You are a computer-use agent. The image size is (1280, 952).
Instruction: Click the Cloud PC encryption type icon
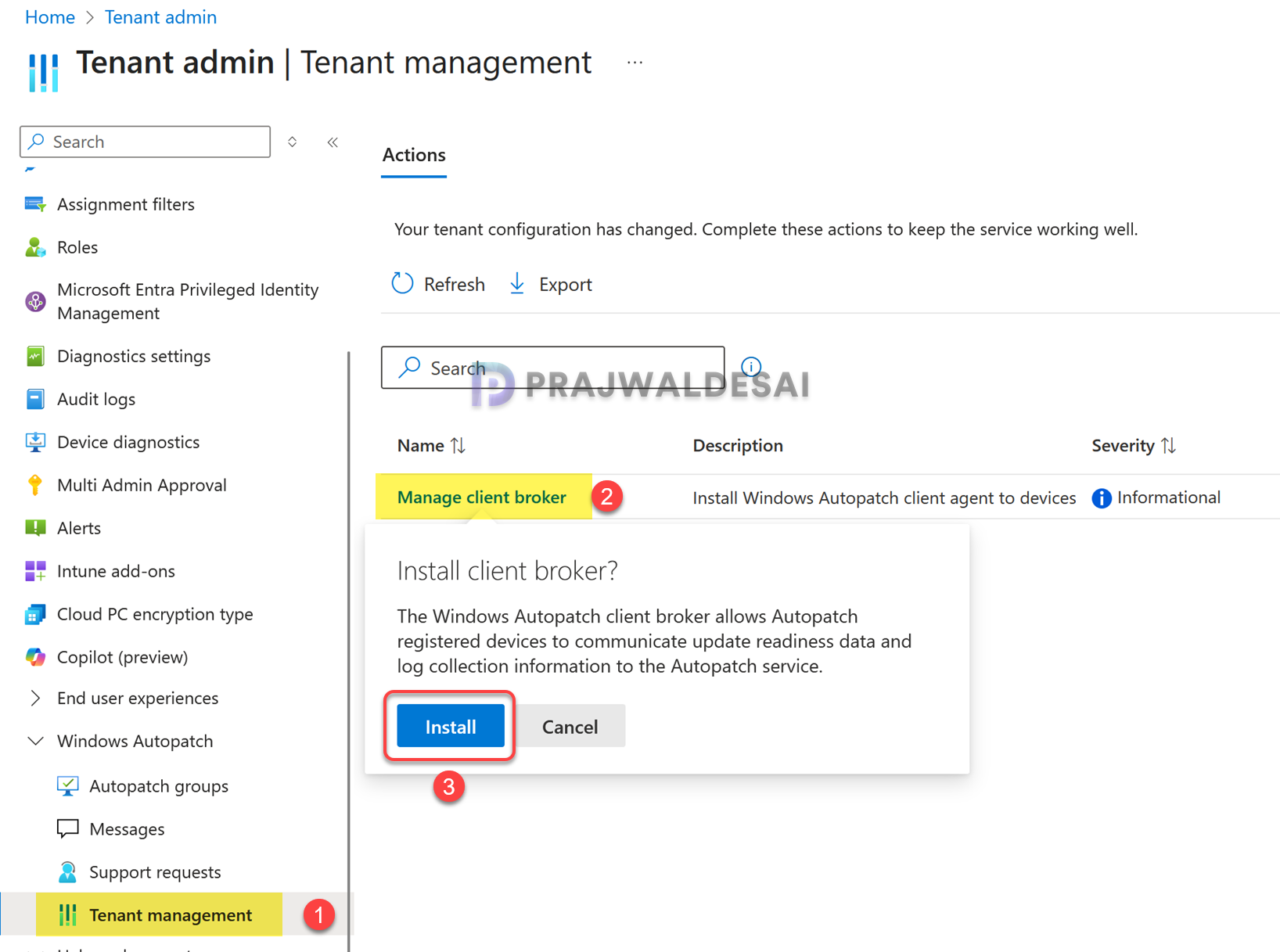[x=35, y=614]
